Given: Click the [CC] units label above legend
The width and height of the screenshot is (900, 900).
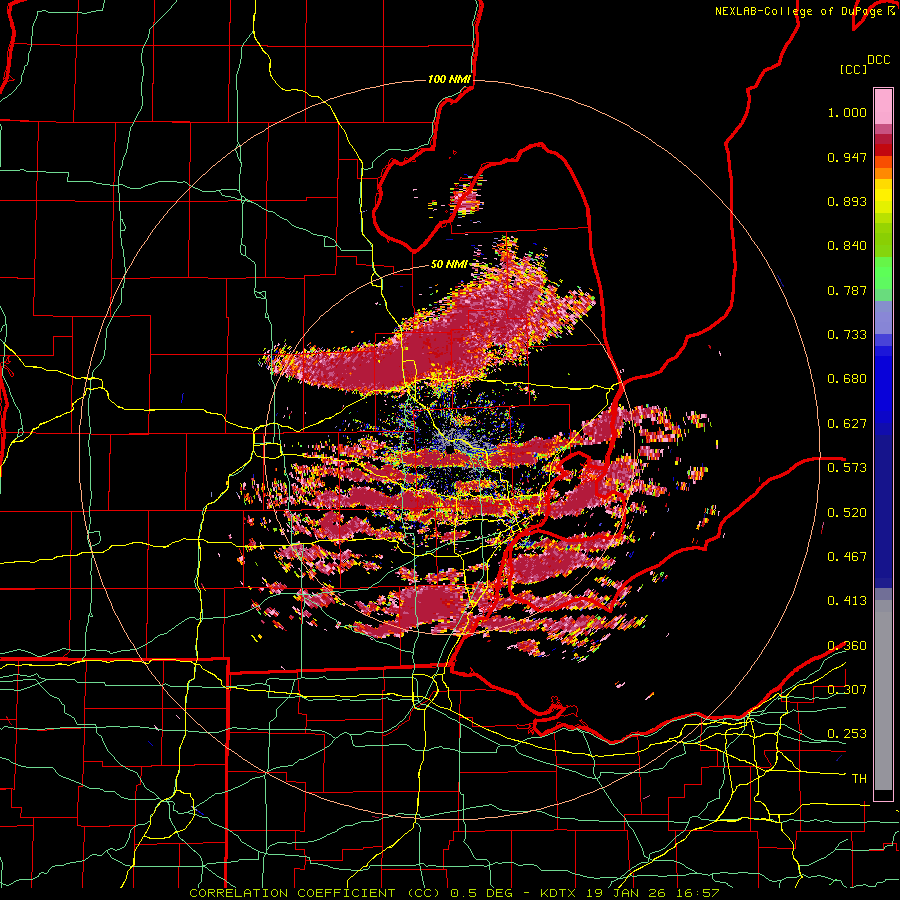Looking at the screenshot, I should (x=853, y=69).
